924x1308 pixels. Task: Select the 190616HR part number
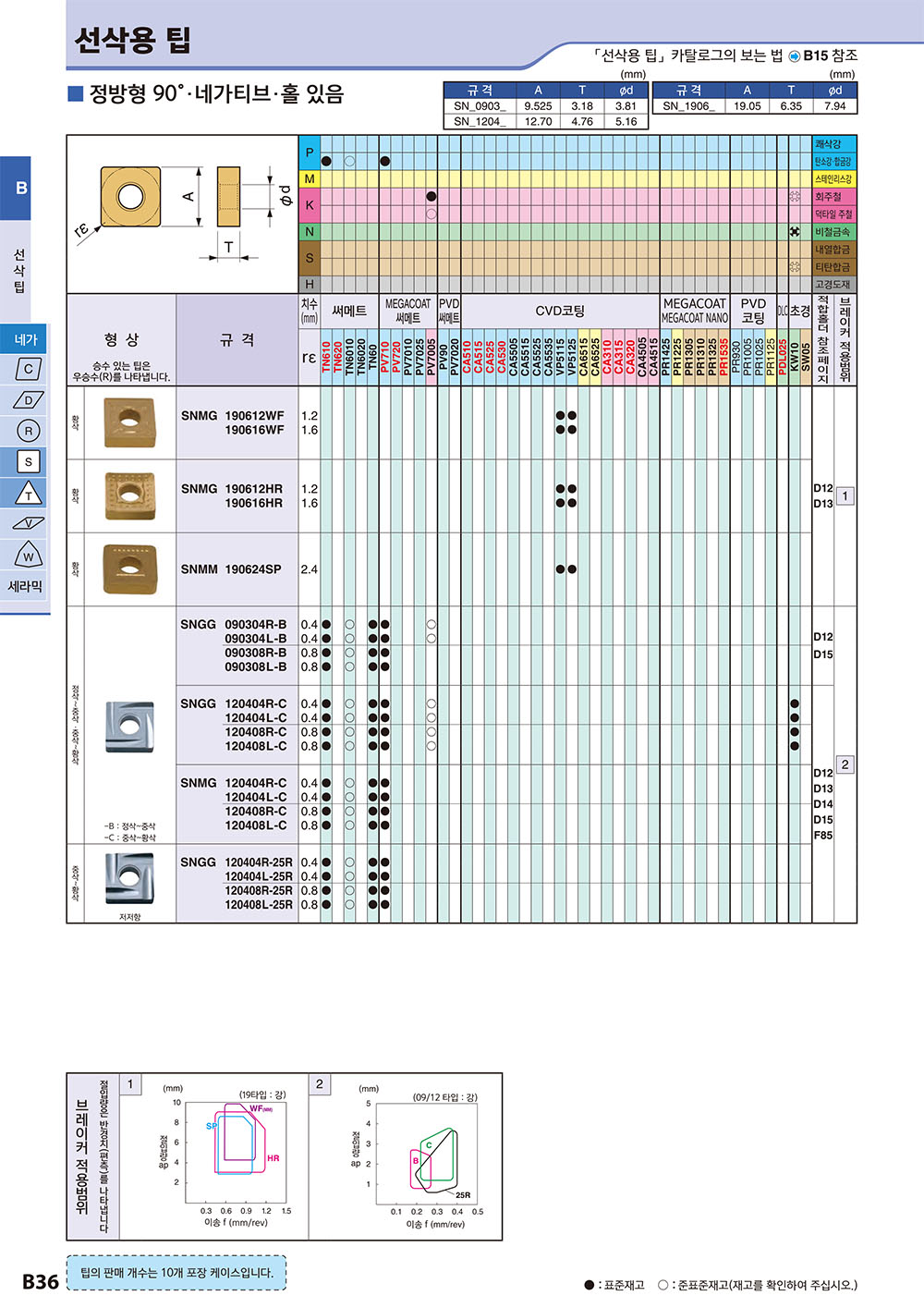pyautogui.click(x=254, y=503)
